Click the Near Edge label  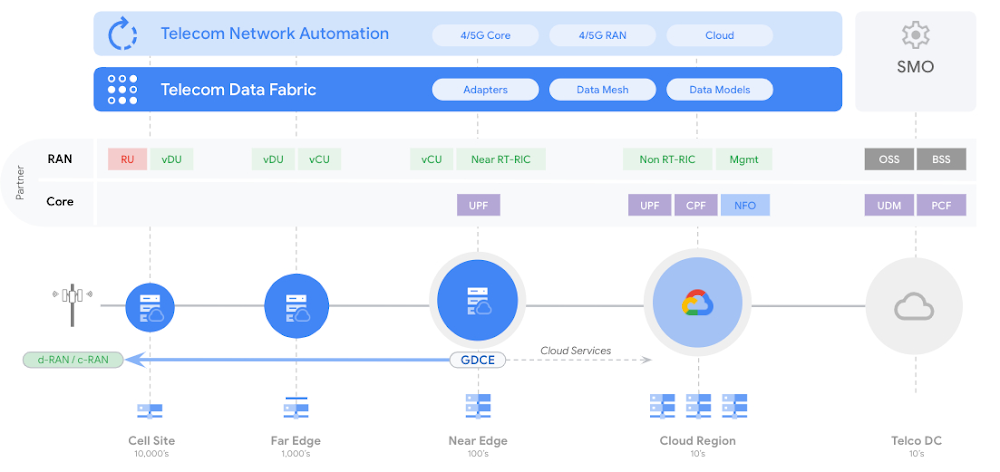[x=478, y=441]
